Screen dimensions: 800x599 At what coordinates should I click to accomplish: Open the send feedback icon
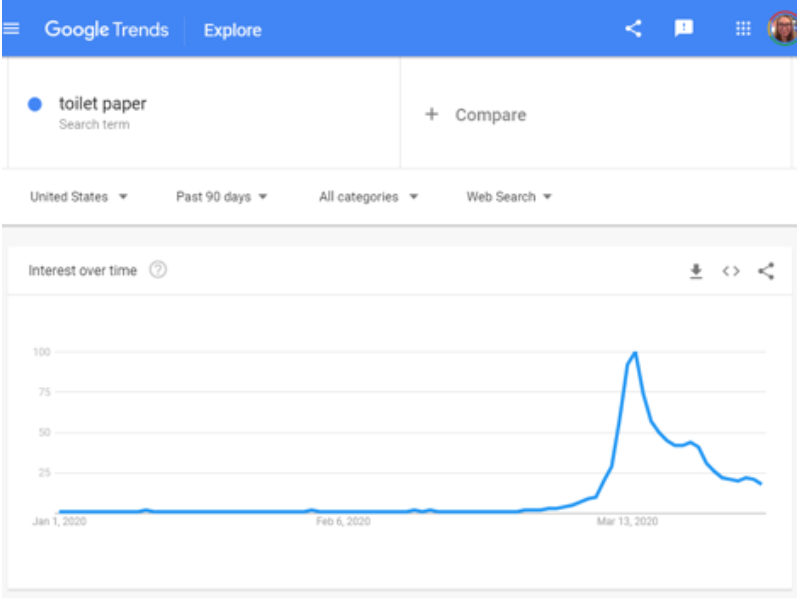click(x=684, y=28)
